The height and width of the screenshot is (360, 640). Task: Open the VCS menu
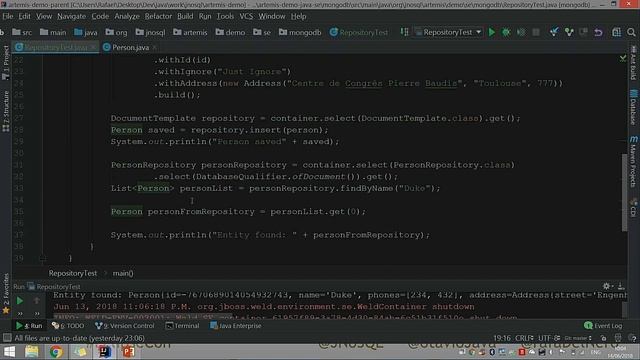coord(246,16)
